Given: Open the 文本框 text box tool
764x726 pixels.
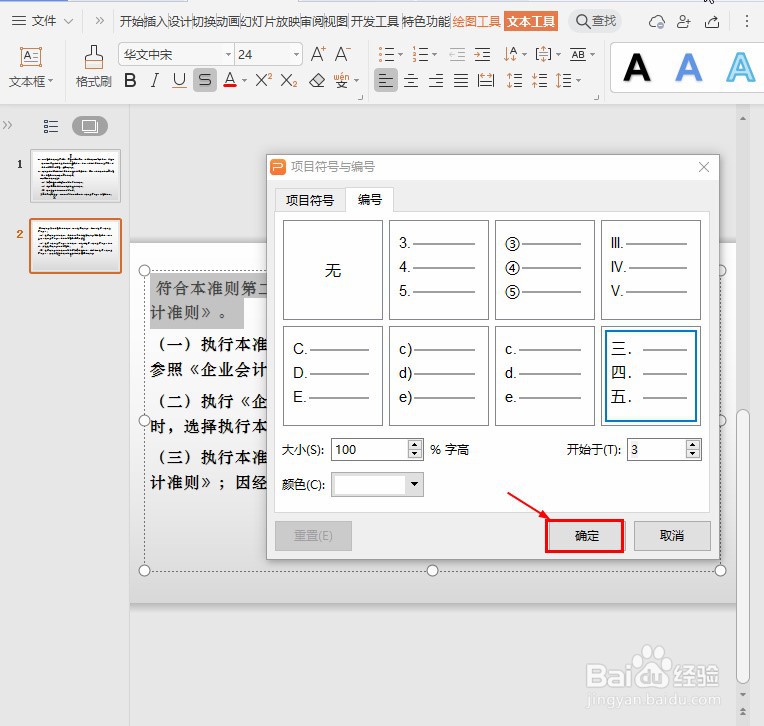Looking at the screenshot, I should tap(31, 67).
